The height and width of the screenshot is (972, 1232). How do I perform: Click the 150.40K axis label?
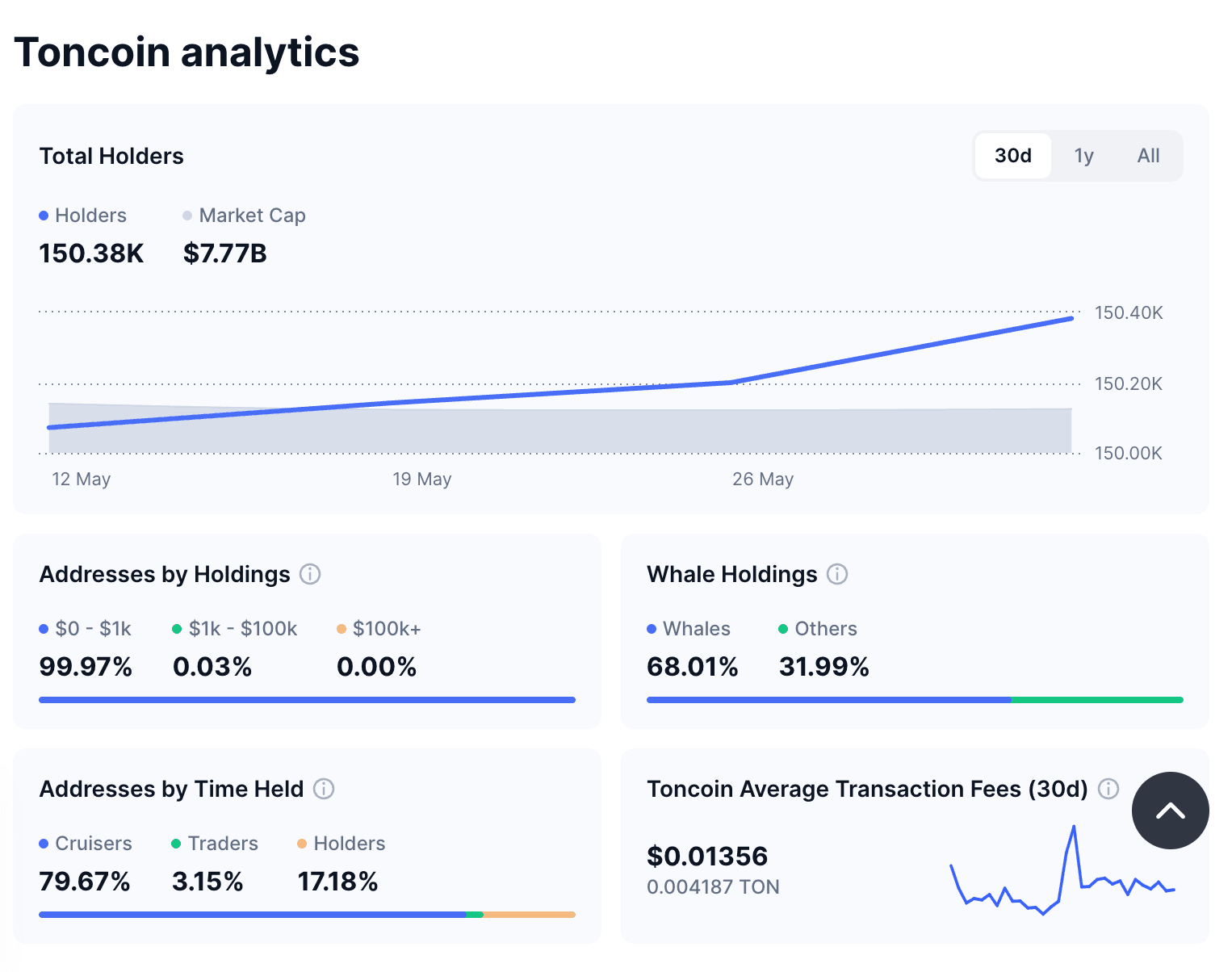1129,312
